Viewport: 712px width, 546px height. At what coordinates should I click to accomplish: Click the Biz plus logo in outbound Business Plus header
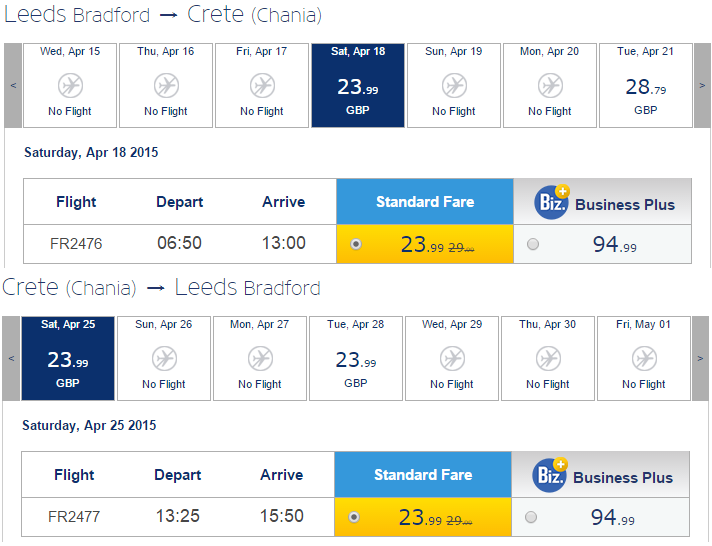click(x=552, y=202)
